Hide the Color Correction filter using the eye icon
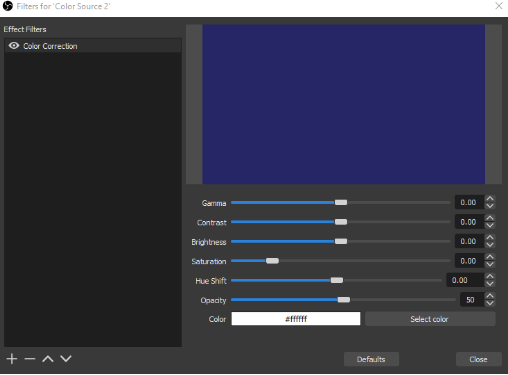508x375 pixels. [x=14, y=46]
